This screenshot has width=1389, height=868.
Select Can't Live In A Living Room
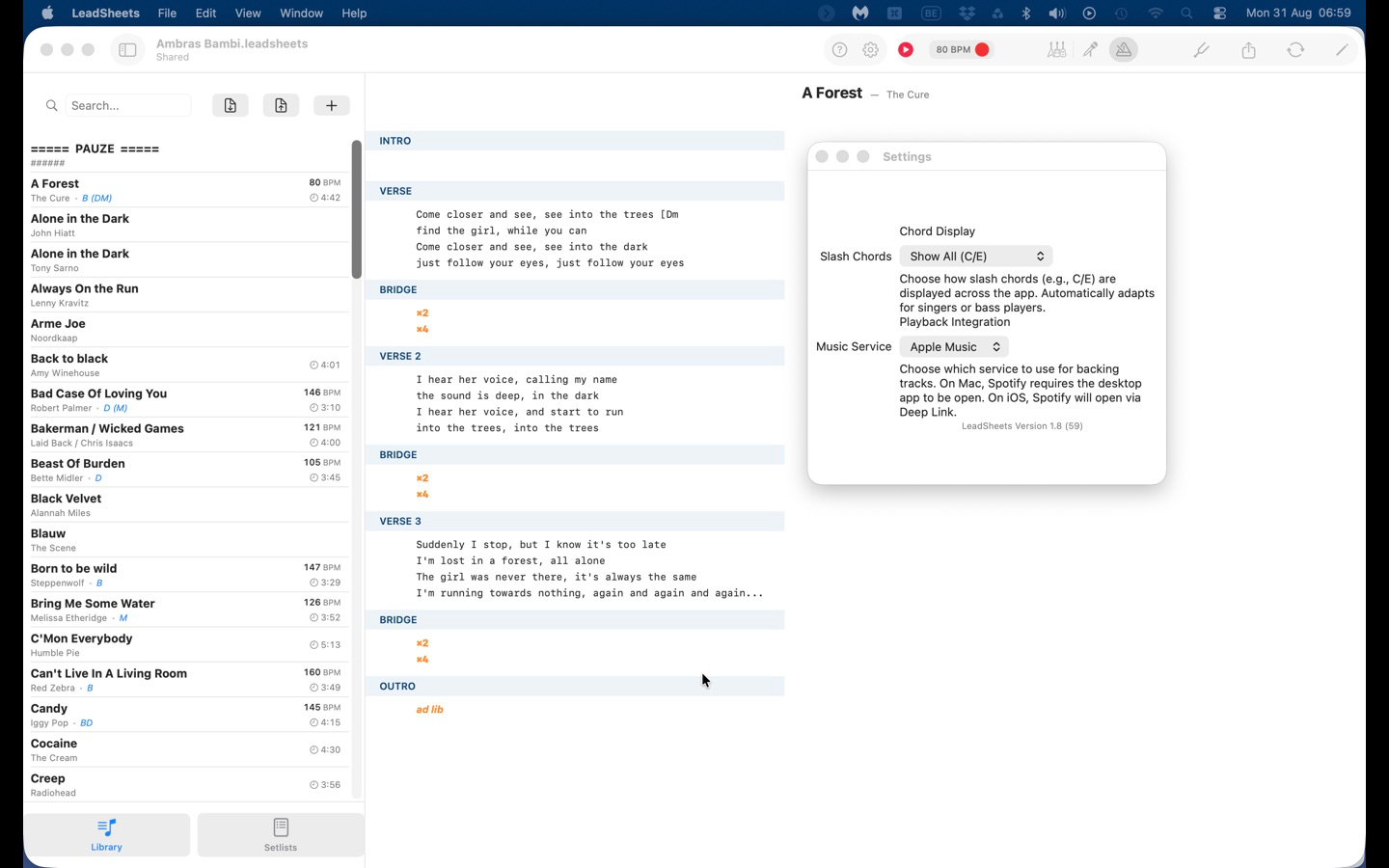click(x=186, y=681)
